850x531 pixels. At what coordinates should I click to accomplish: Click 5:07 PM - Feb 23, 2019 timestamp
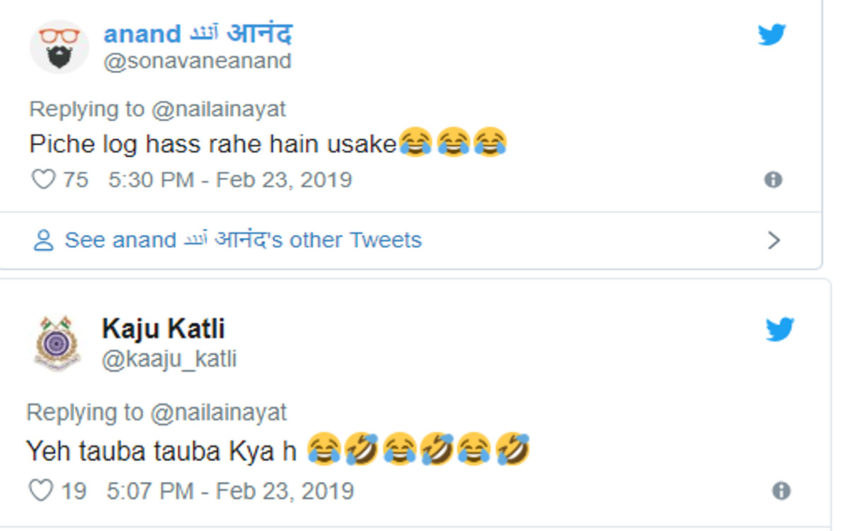[x=230, y=492]
